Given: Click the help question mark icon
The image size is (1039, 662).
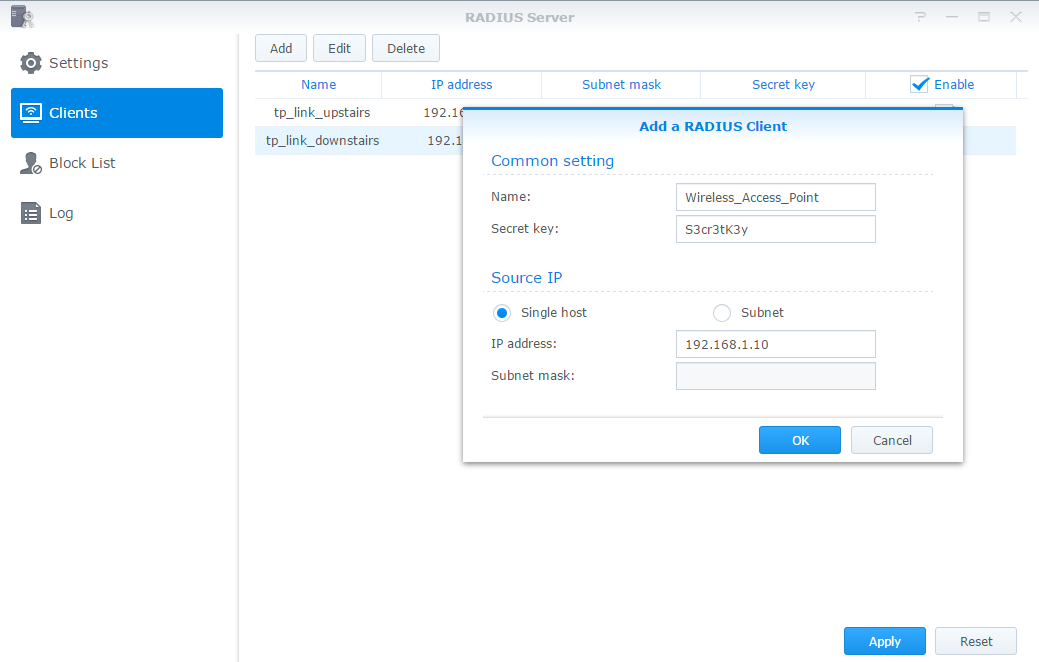Looking at the screenshot, I should [920, 17].
